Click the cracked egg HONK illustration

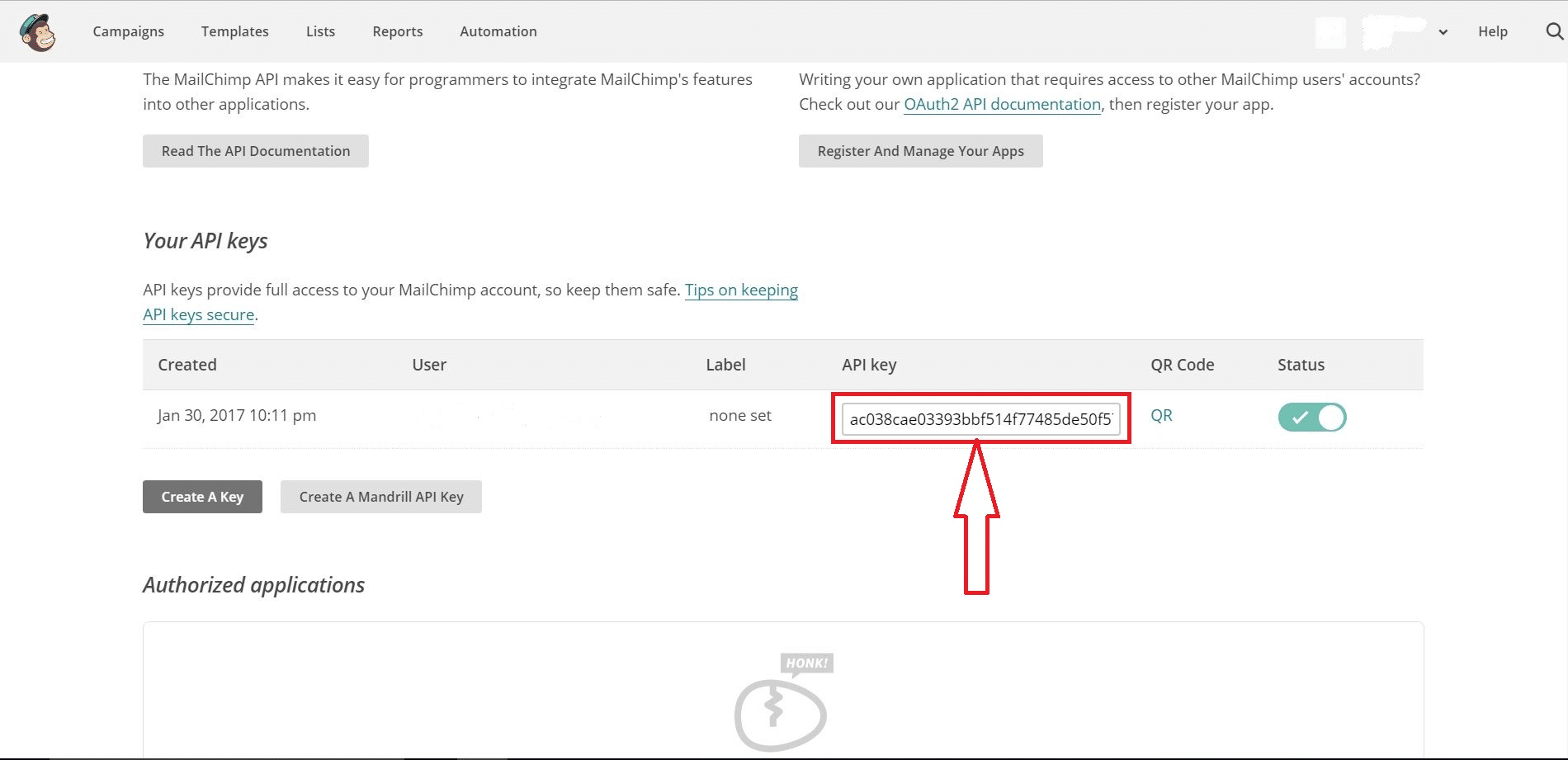pos(782,702)
